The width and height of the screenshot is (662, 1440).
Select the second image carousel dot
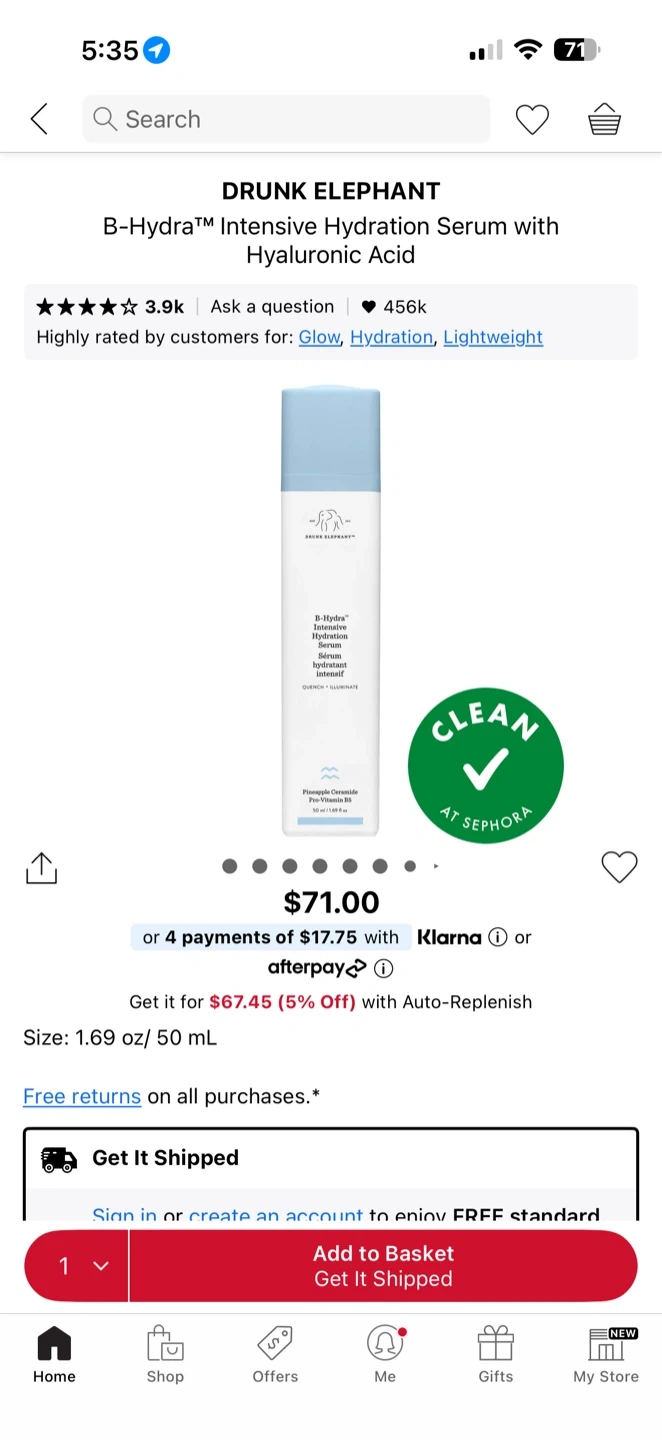point(260,866)
